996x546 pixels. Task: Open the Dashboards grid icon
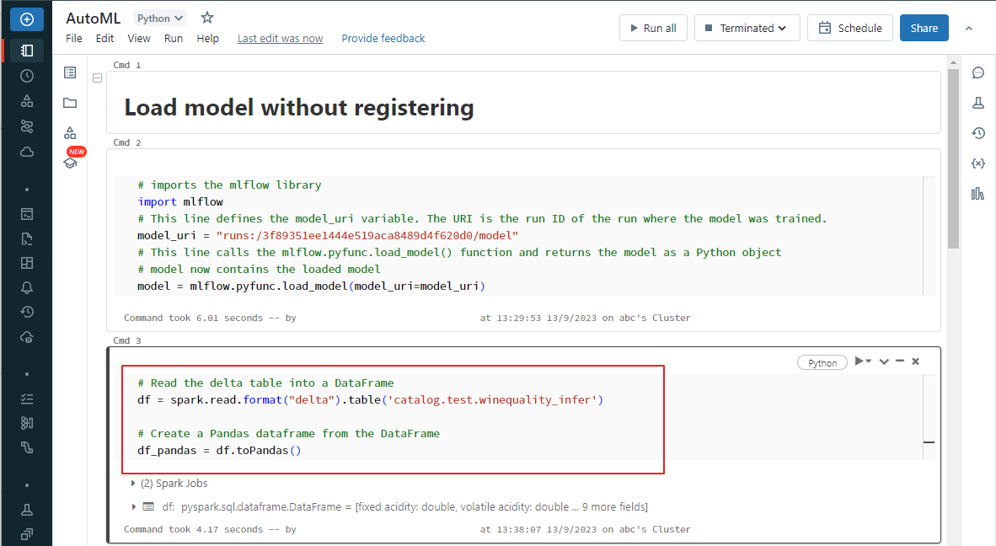27,263
